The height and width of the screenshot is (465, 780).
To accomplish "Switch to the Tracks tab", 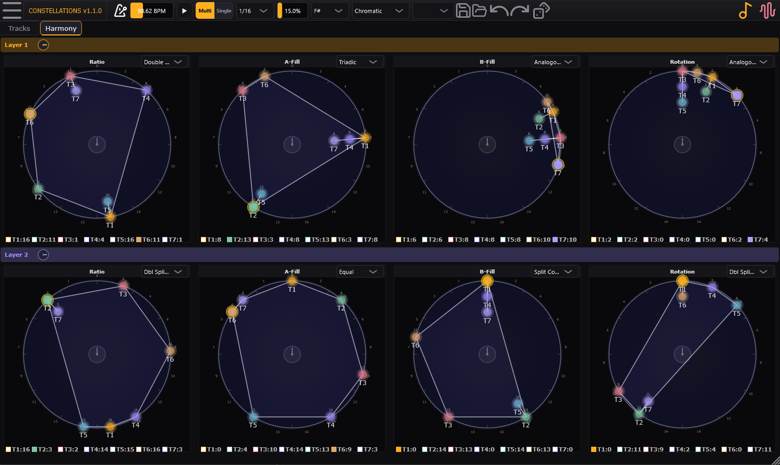I will (x=19, y=28).
